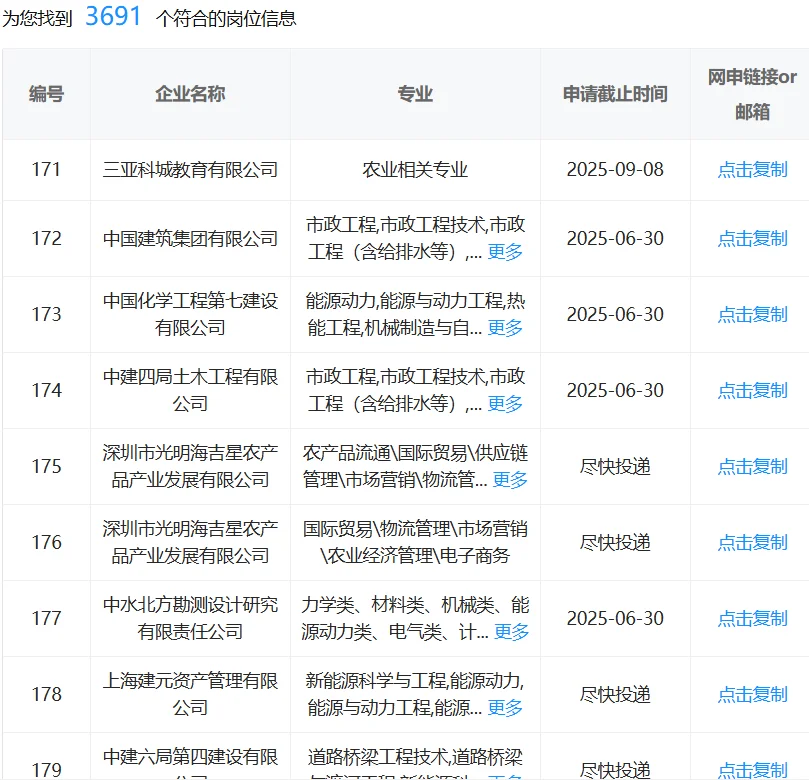Click the 编号 column header
The height and width of the screenshot is (780, 809).
(x=46, y=94)
